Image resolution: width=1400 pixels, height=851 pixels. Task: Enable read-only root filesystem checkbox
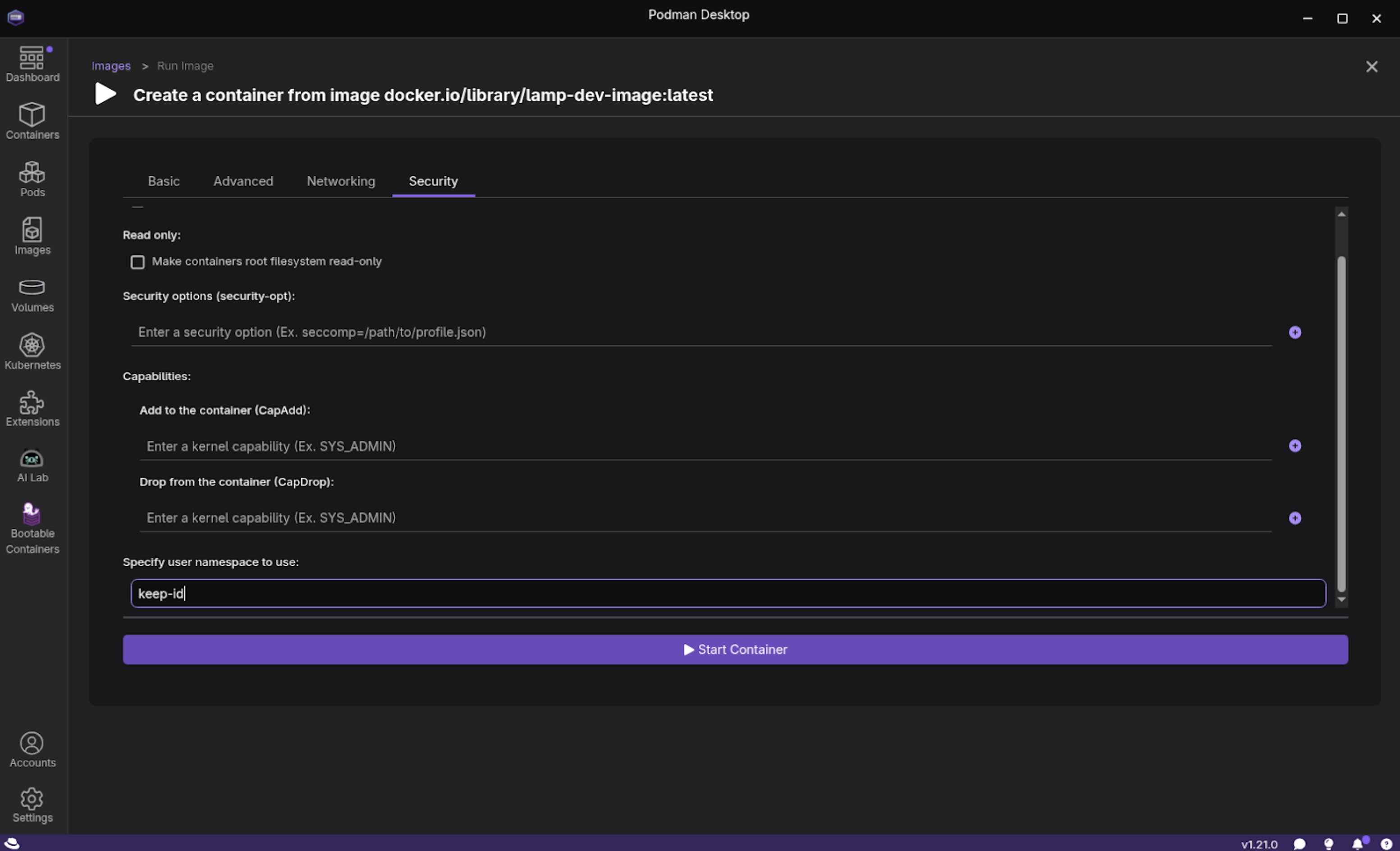pyautogui.click(x=137, y=262)
